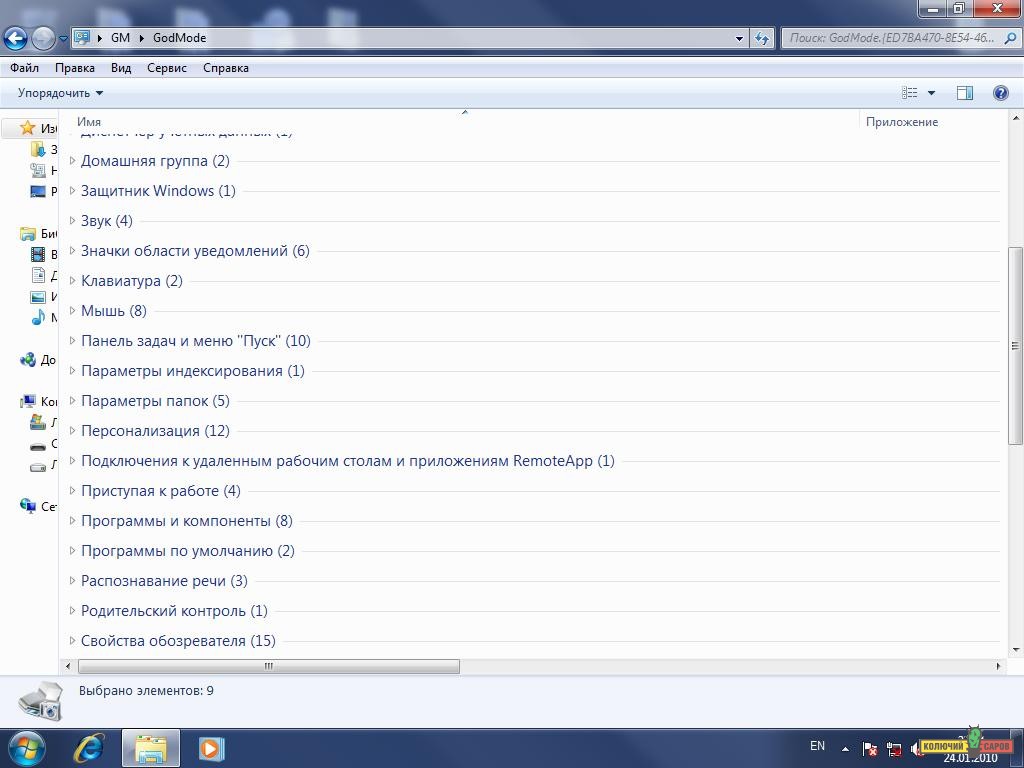Click the music note library icon
The image size is (1024, 768).
pos(38,317)
